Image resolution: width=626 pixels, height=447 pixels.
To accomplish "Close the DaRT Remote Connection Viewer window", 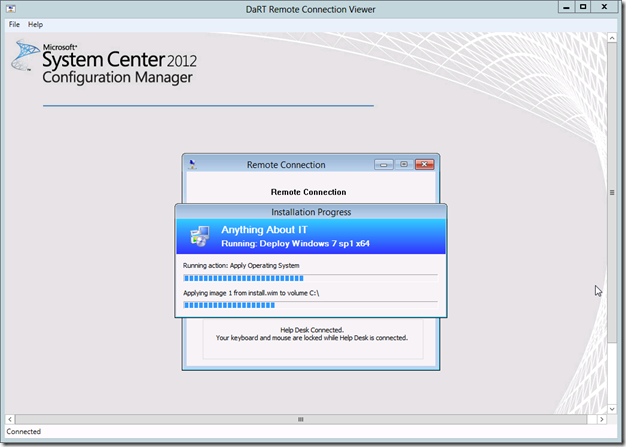I will (604, 7).
